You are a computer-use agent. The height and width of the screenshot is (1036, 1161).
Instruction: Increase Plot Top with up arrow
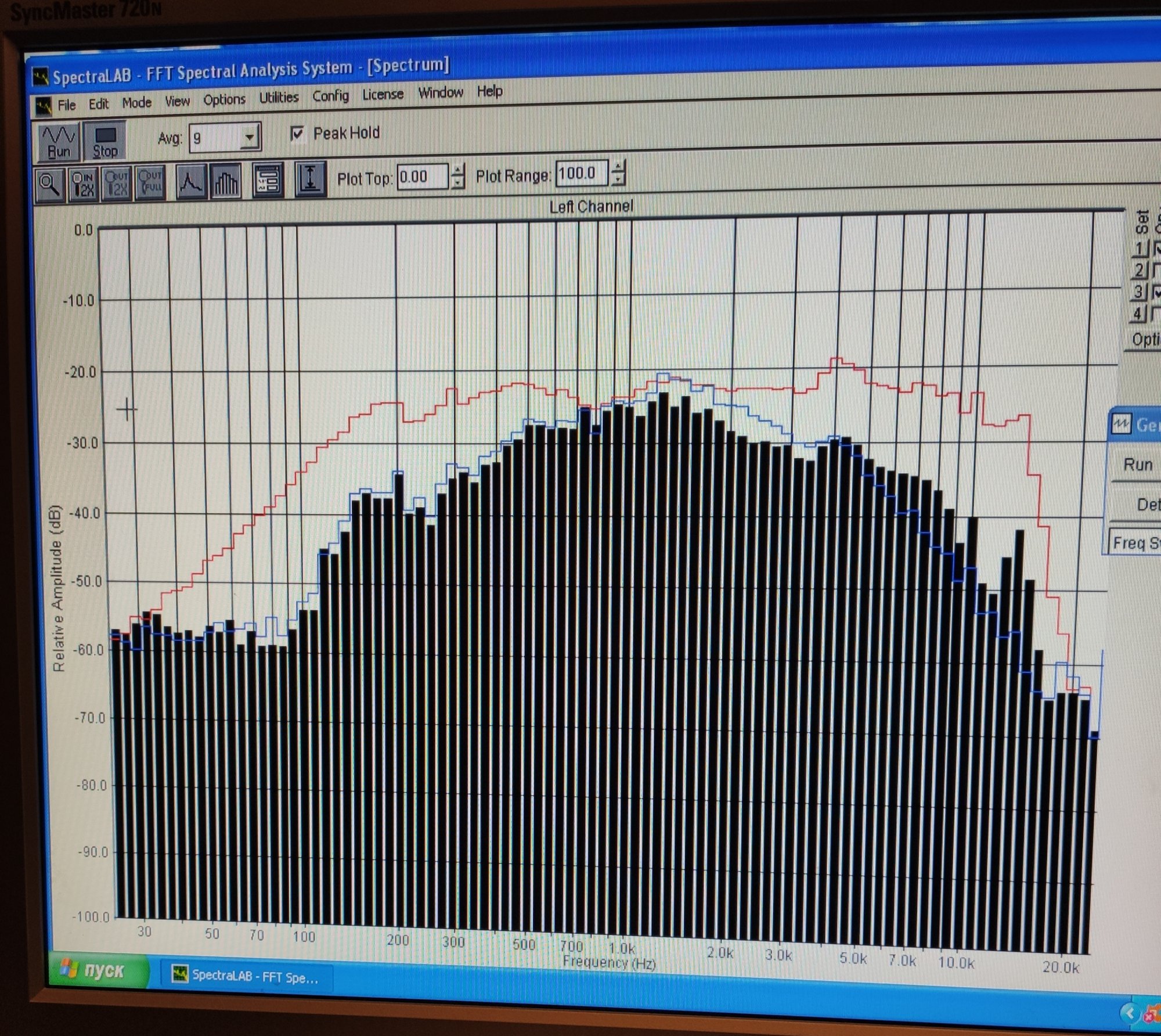tap(458, 171)
